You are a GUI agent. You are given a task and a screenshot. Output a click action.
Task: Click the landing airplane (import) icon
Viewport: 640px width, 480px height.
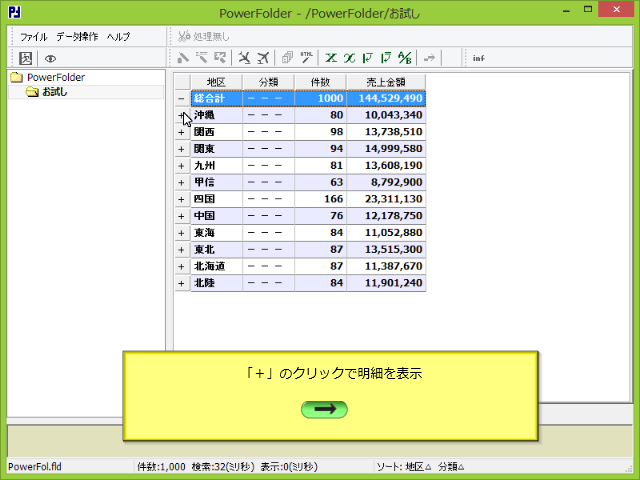[244, 58]
